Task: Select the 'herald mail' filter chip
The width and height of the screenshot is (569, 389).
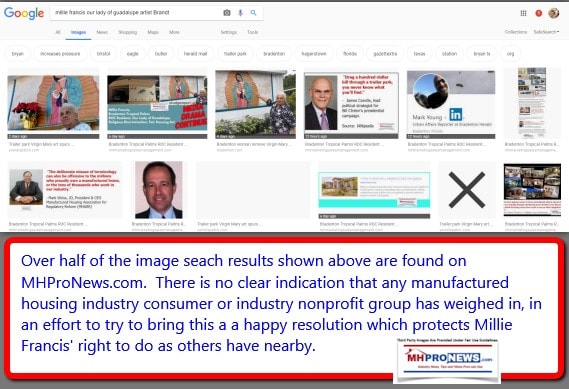Action: coord(195,54)
